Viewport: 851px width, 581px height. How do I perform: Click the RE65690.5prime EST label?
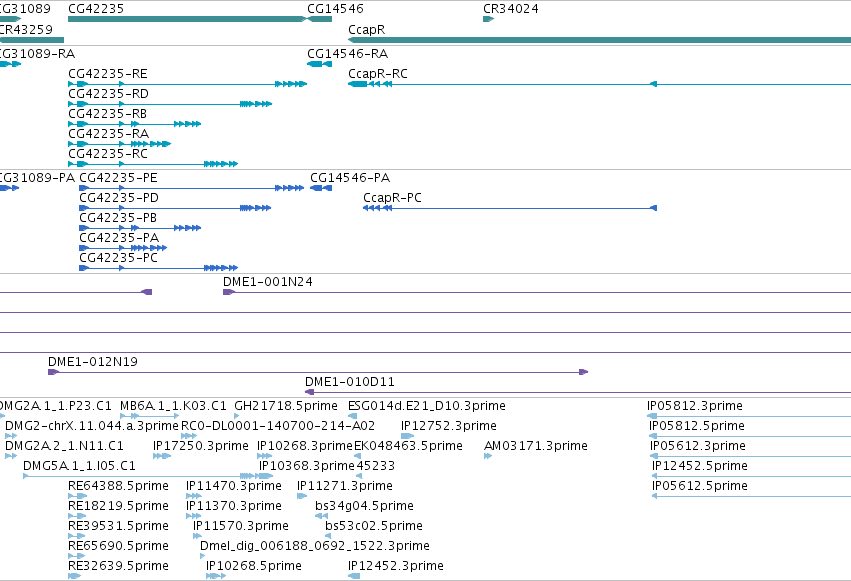pos(118,546)
